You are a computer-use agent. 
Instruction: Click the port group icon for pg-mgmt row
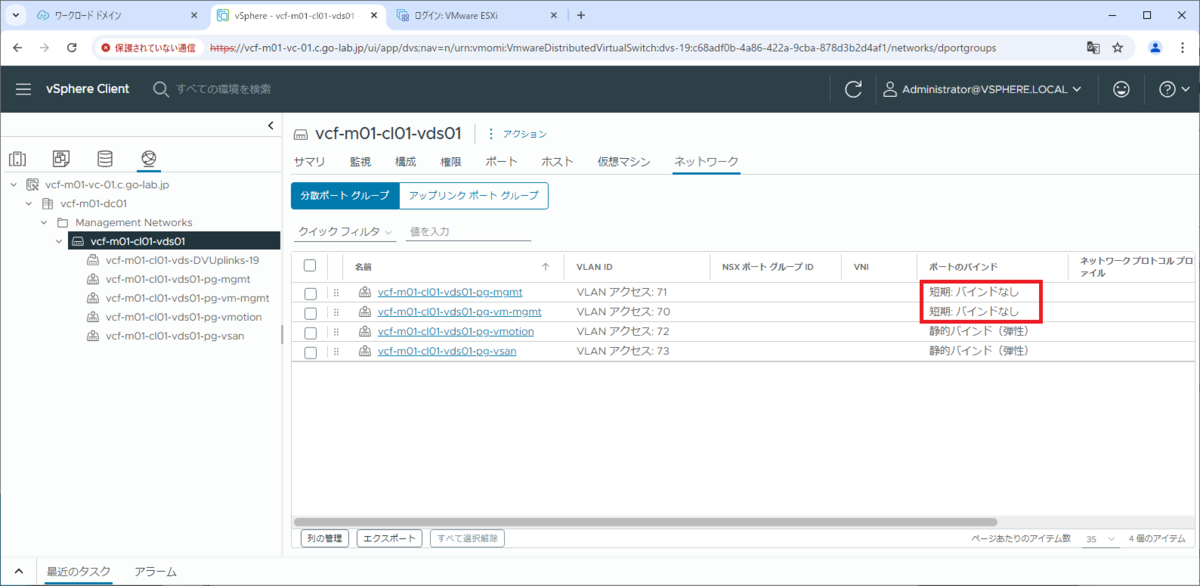[366, 292]
